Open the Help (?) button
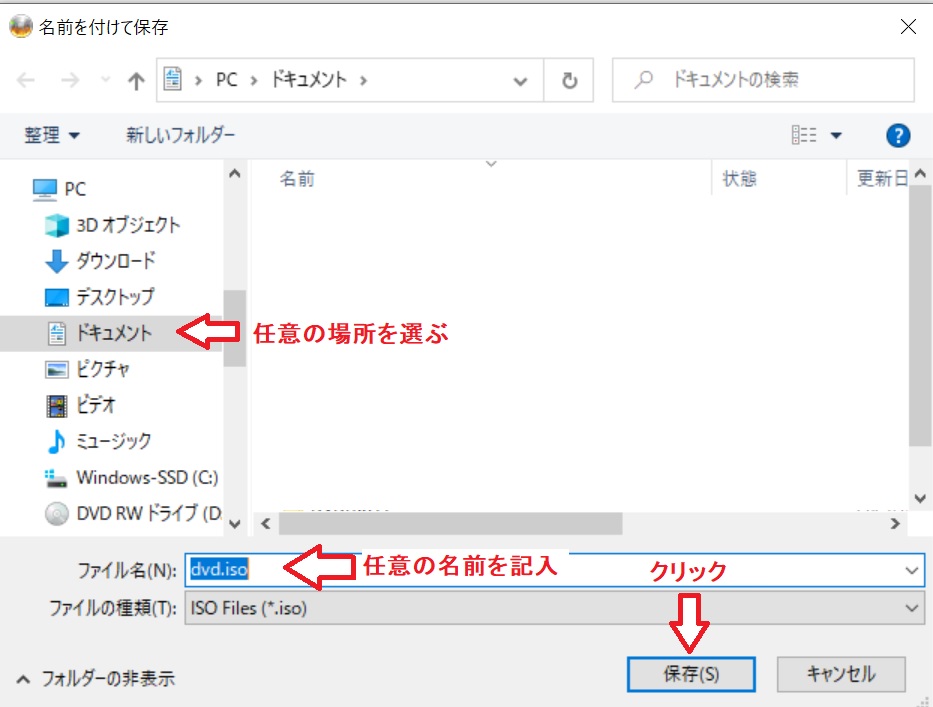This screenshot has height=707, width=933. point(897,135)
